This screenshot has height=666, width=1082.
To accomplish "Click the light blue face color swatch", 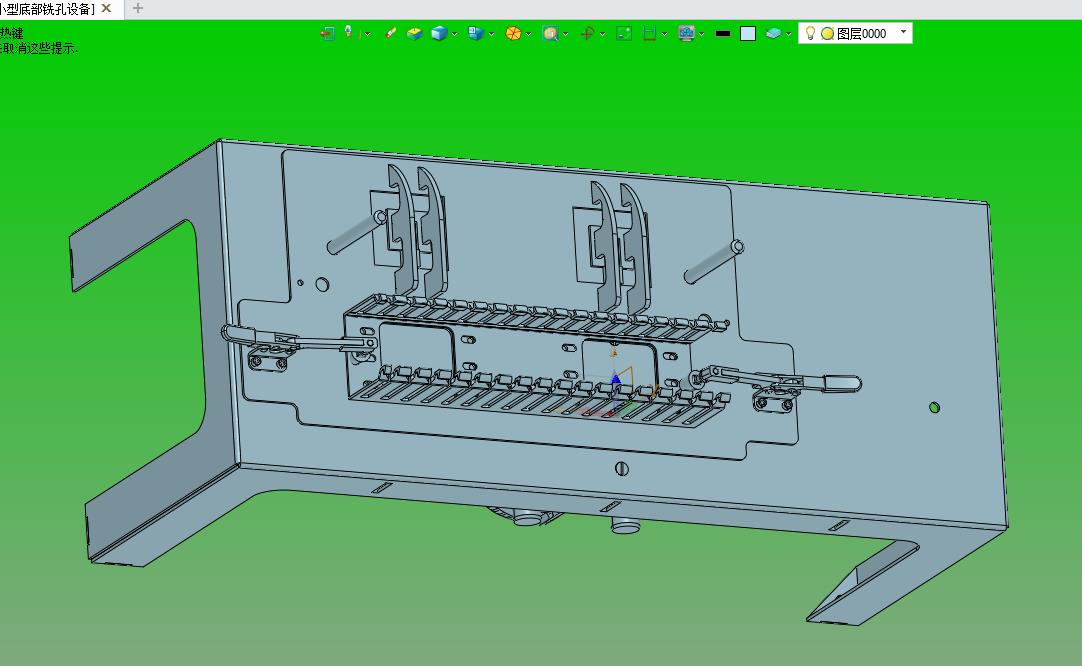I will coord(748,34).
